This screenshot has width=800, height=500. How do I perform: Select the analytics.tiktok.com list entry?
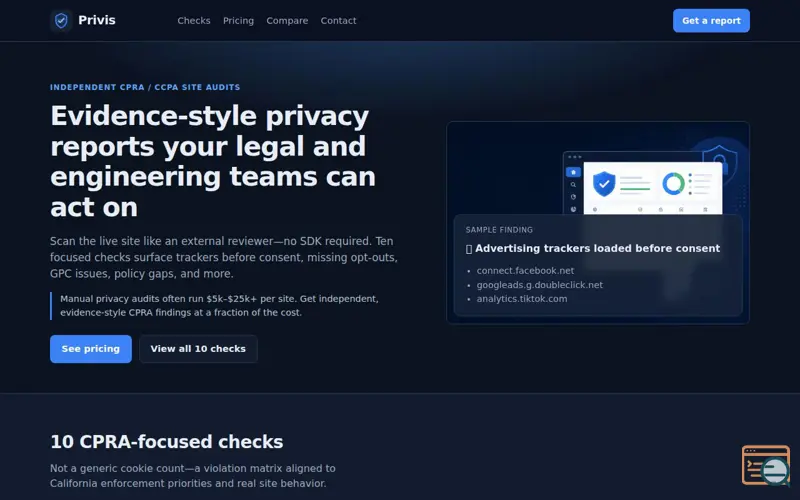pos(521,299)
